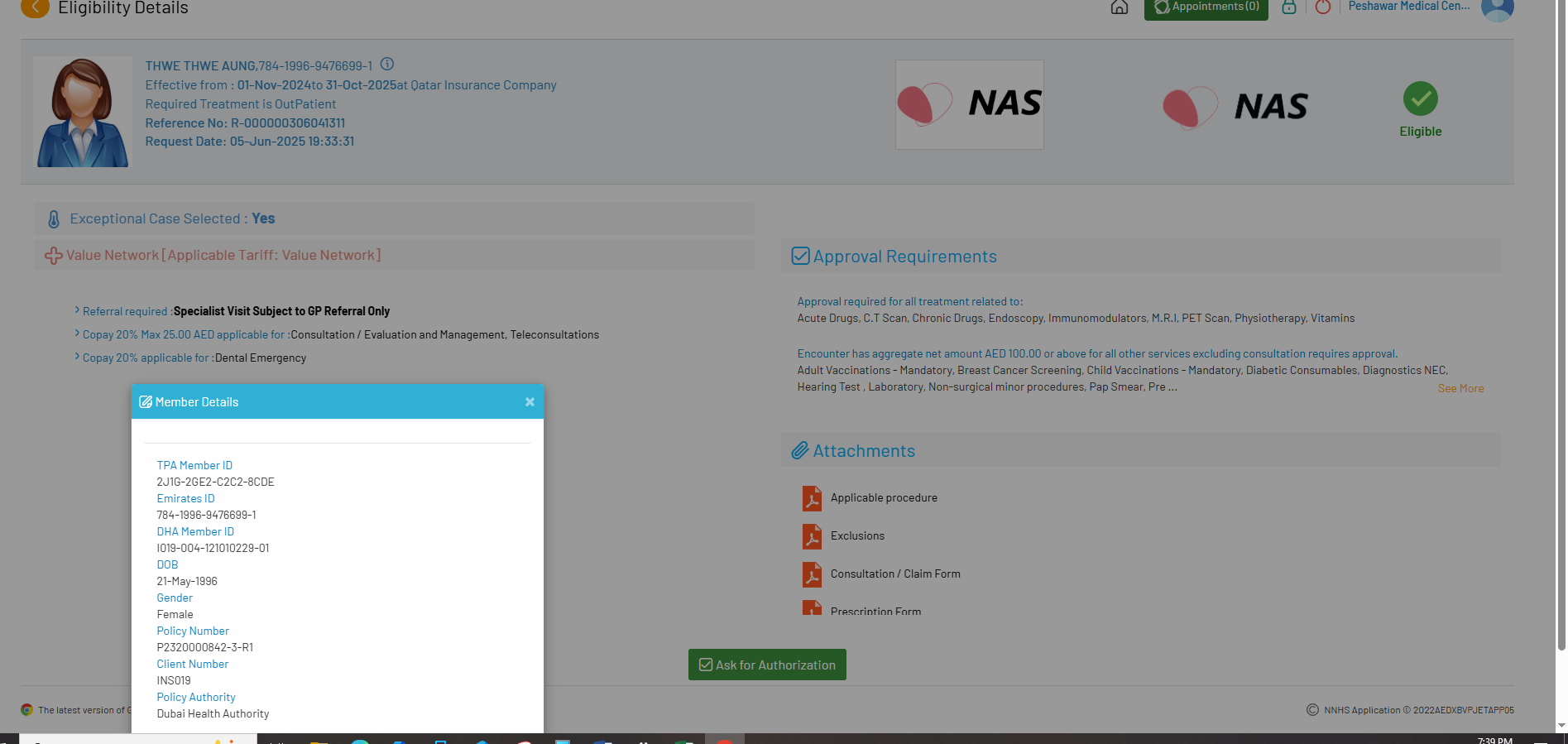Click See More in approval requirements
This screenshot has height=744, width=1568.
pos(1460,388)
